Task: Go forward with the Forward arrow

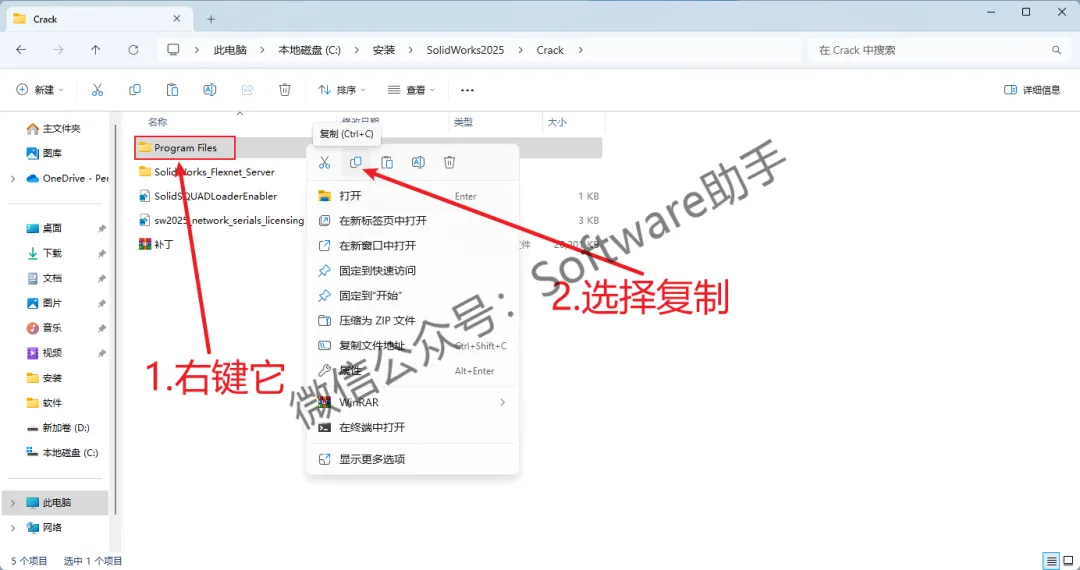Action: point(59,50)
